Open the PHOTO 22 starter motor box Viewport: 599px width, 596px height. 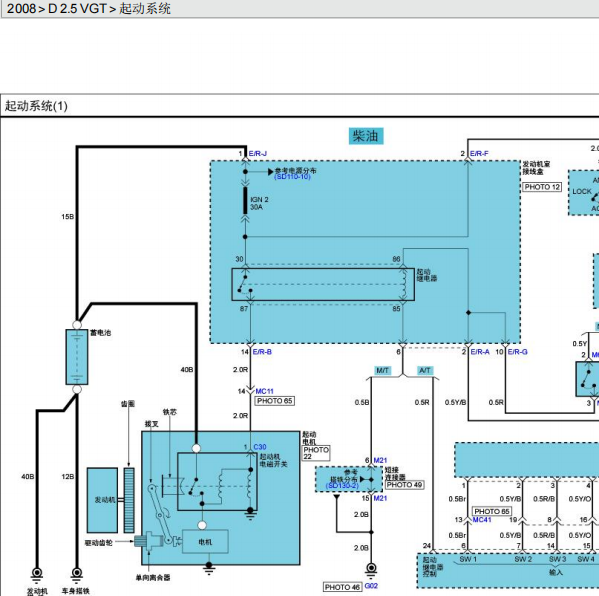pyautogui.click(x=316, y=453)
